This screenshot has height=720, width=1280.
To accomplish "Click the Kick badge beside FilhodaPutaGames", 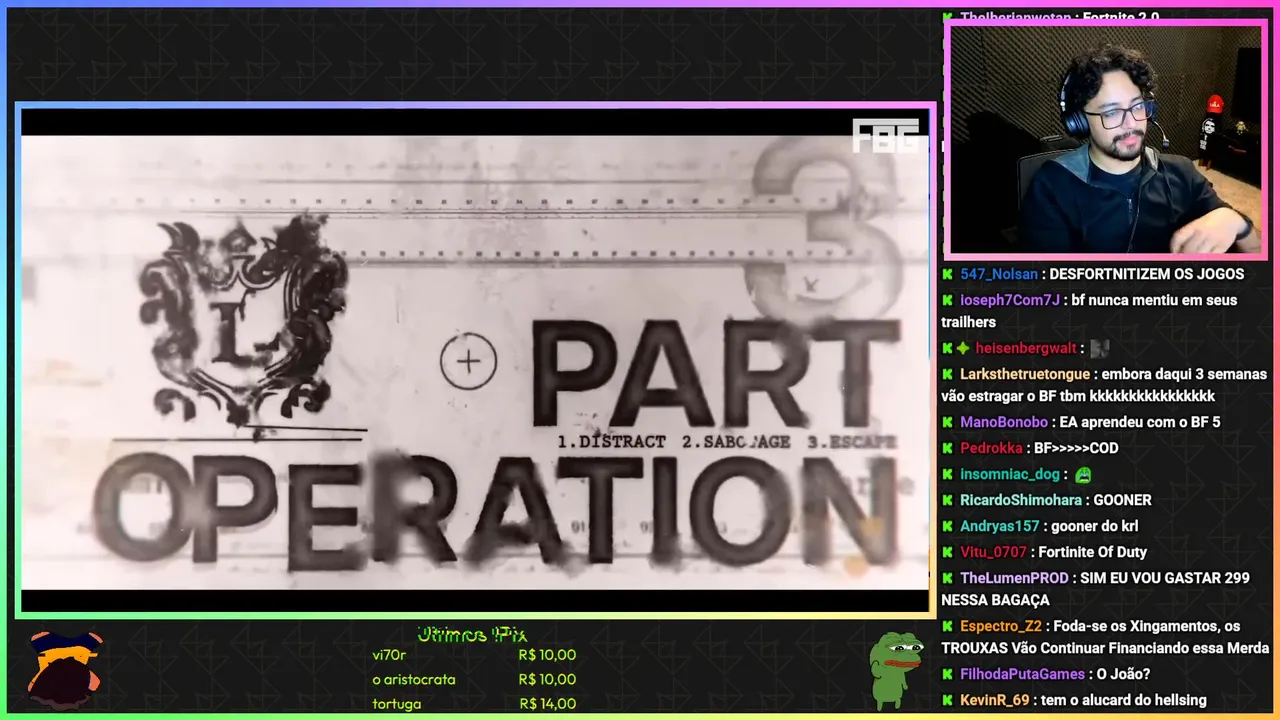I will [x=947, y=674].
